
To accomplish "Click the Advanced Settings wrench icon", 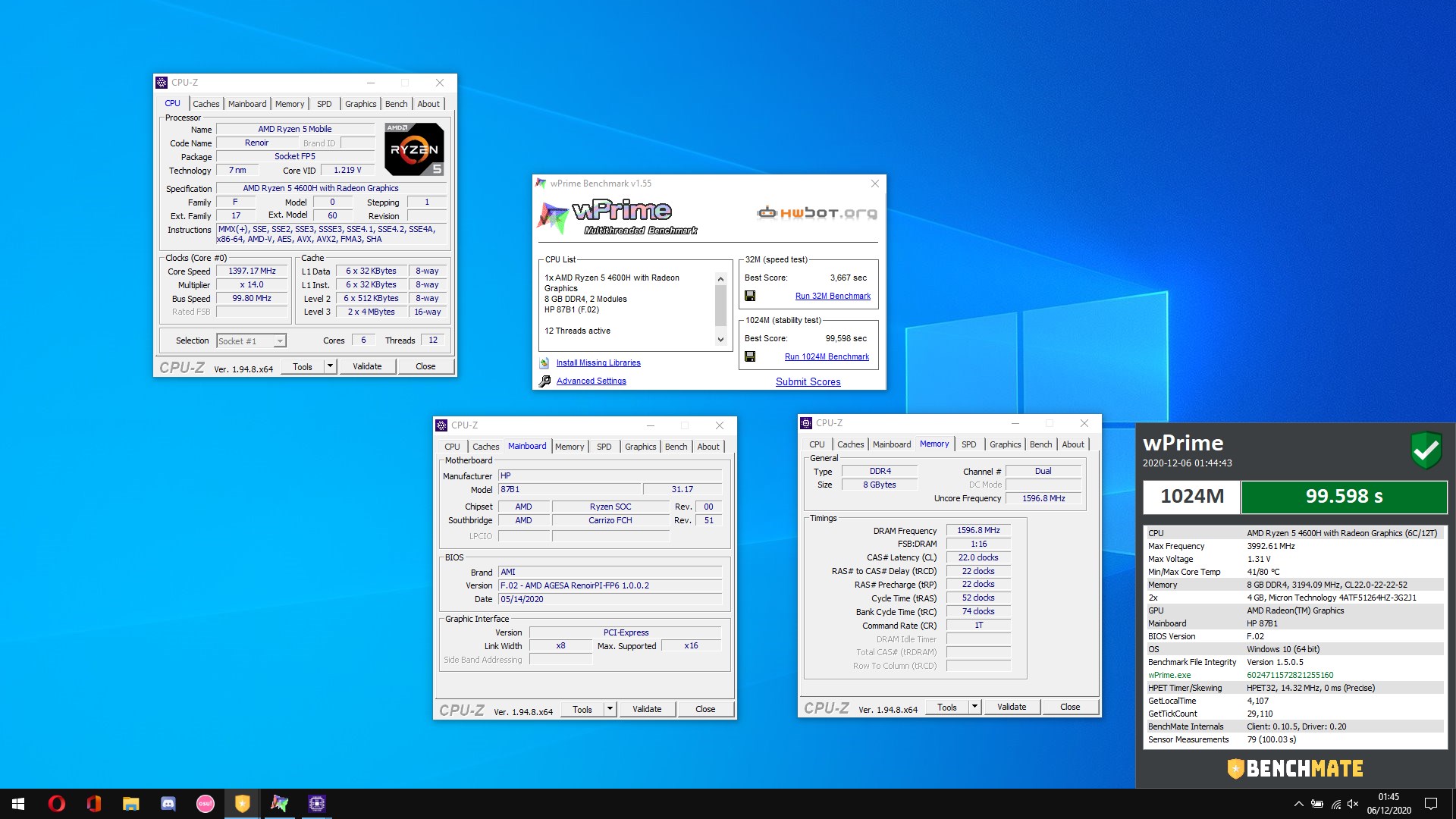I will tap(544, 381).
